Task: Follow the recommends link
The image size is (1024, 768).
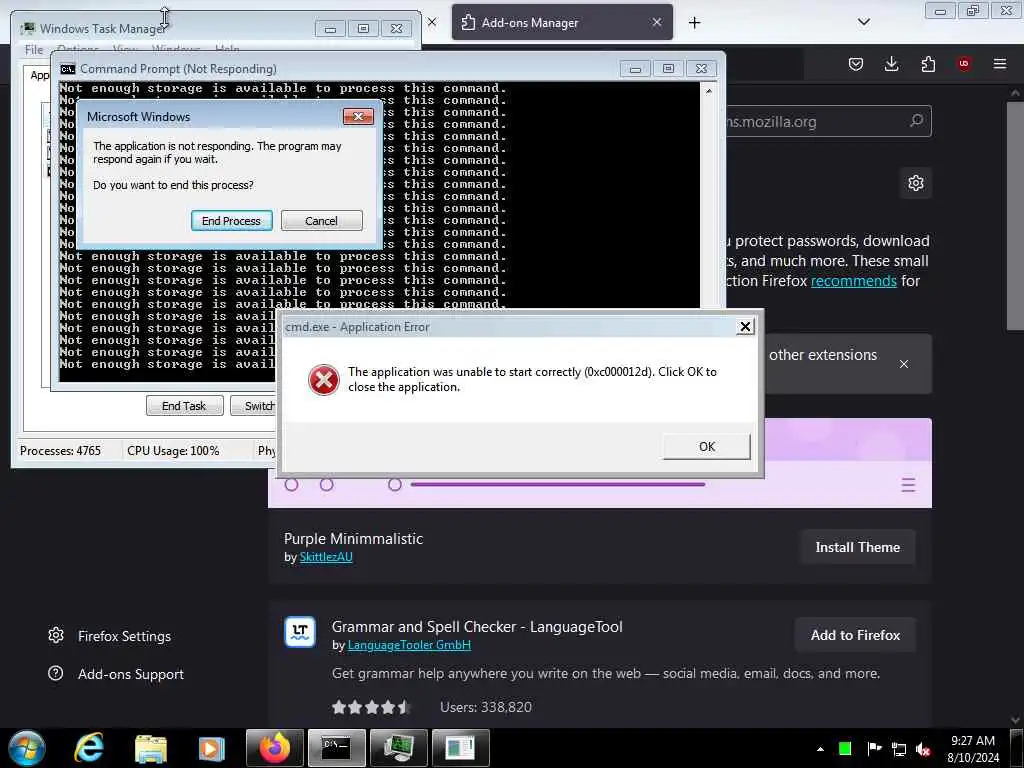Action: click(854, 281)
